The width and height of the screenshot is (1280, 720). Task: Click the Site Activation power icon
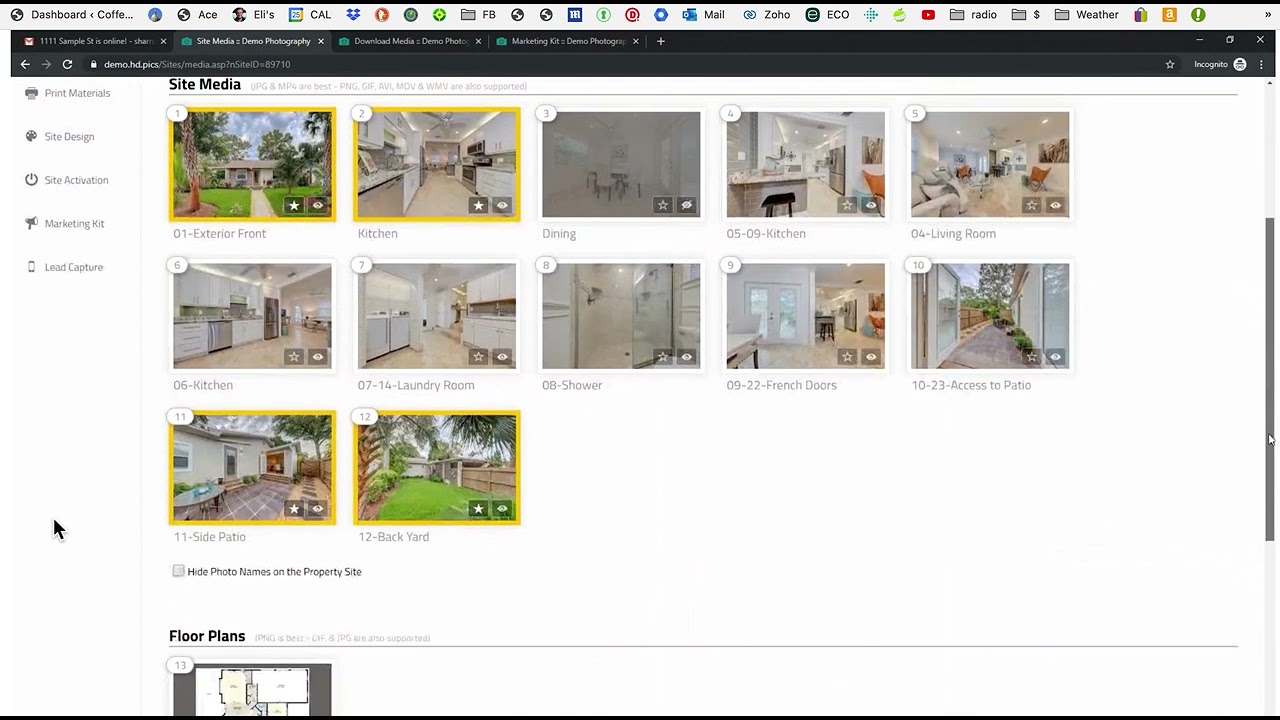pos(31,180)
